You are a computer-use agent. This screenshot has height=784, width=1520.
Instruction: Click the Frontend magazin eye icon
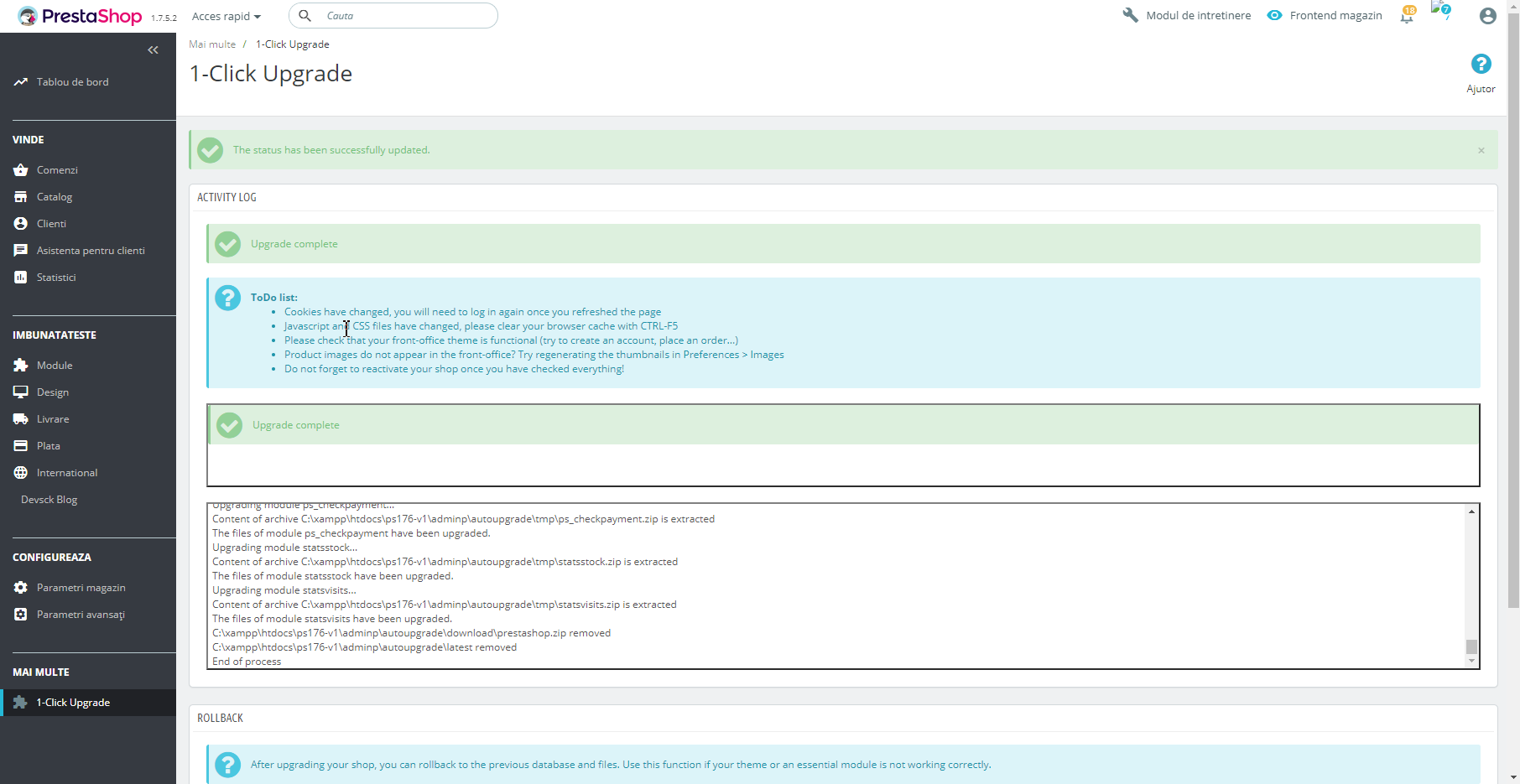[x=1274, y=15]
